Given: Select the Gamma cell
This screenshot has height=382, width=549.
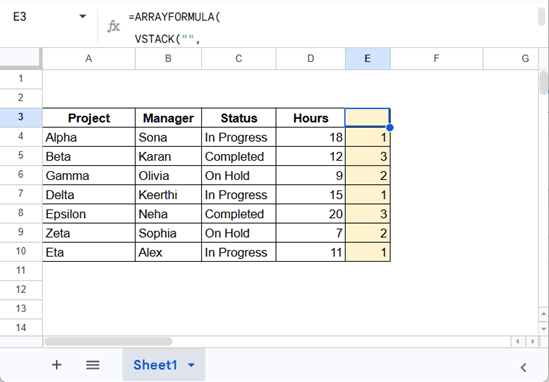Looking at the screenshot, I should (89, 175).
